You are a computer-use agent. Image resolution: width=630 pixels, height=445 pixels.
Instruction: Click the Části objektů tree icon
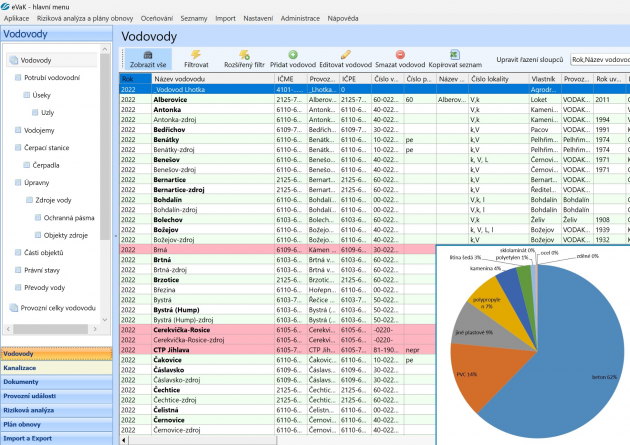(18, 252)
